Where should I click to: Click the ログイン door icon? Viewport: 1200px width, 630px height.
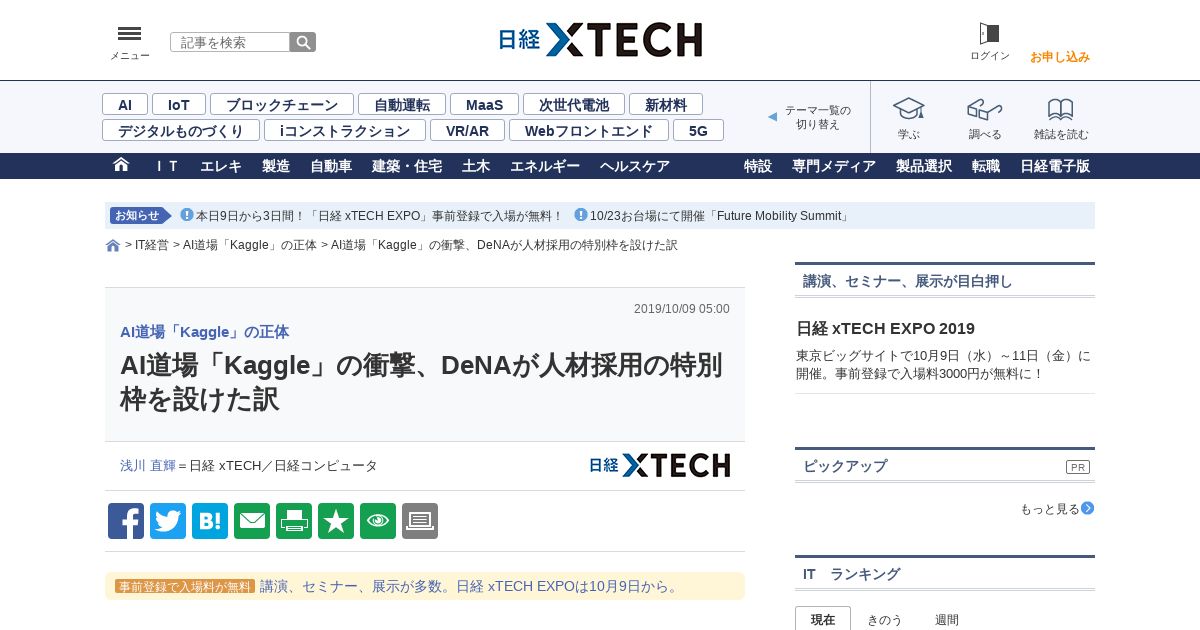989,34
